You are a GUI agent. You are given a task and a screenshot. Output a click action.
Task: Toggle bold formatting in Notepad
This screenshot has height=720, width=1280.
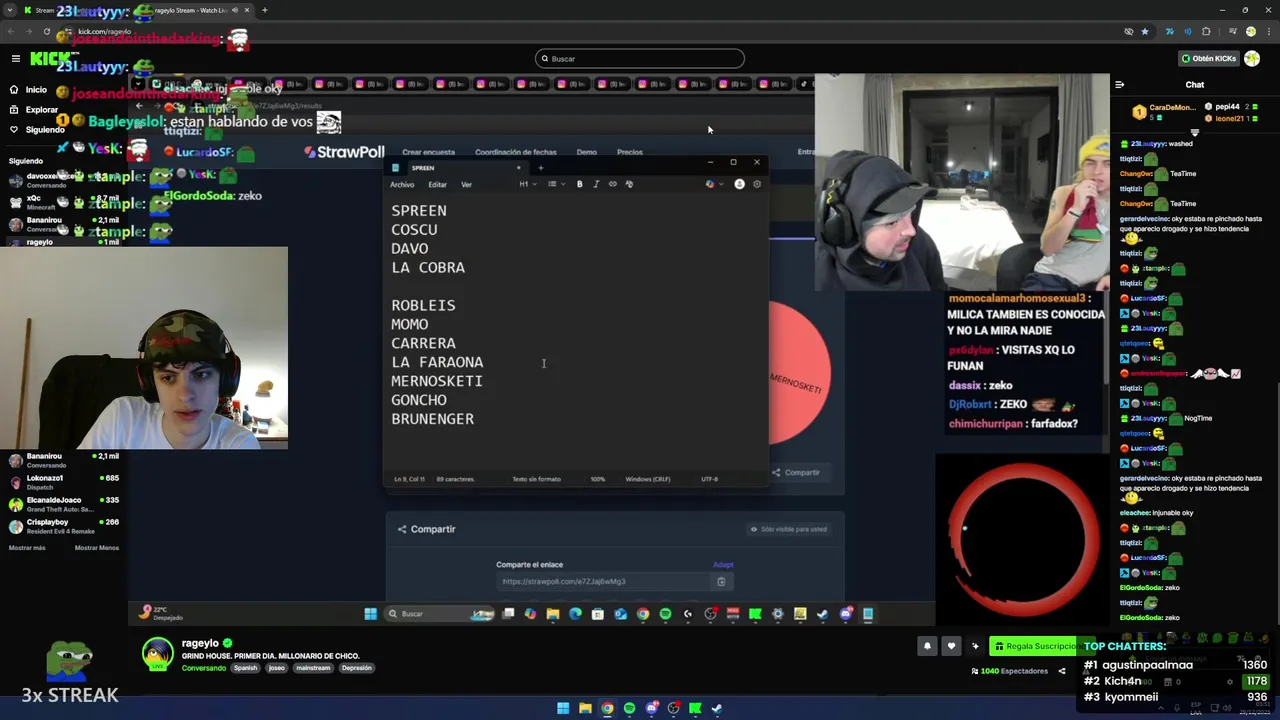coord(579,184)
